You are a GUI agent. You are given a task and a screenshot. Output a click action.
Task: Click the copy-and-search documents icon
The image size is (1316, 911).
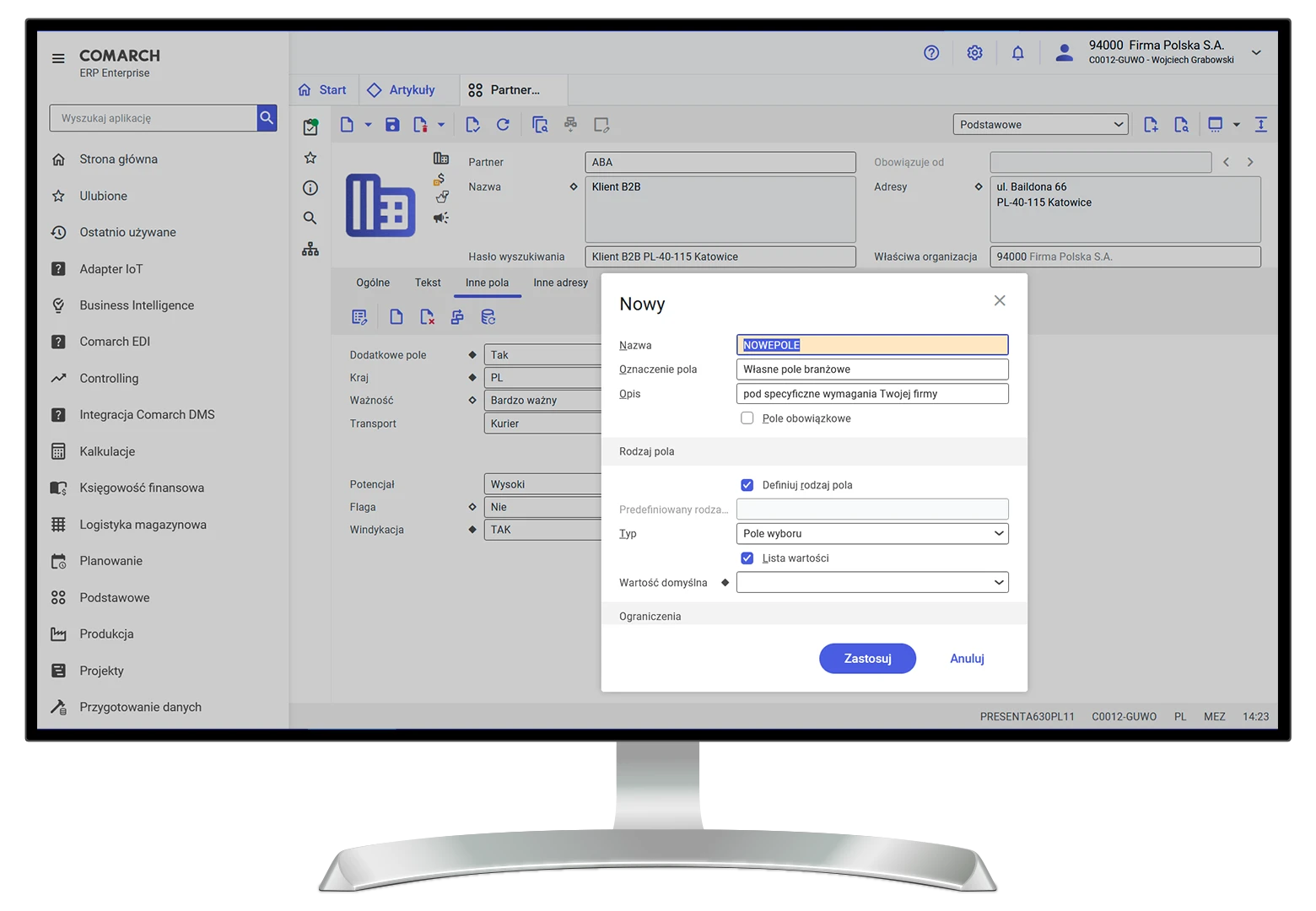(x=541, y=125)
